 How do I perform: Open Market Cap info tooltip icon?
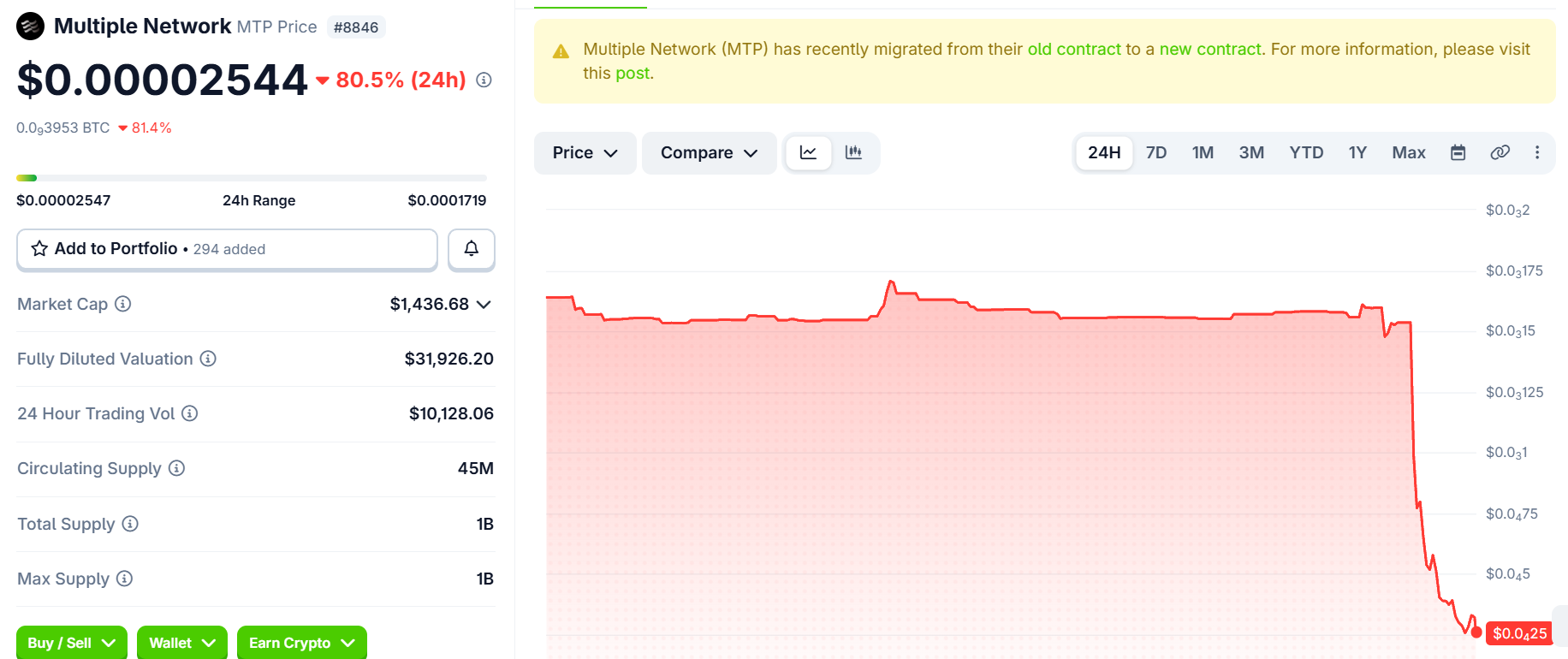coord(123,304)
